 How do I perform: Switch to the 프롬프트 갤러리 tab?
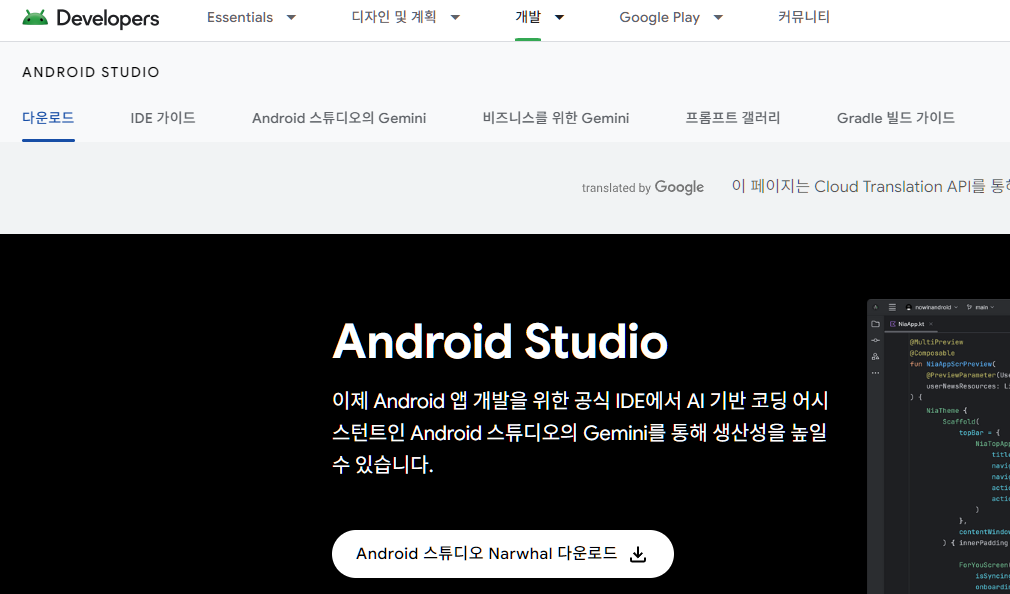[x=733, y=118]
